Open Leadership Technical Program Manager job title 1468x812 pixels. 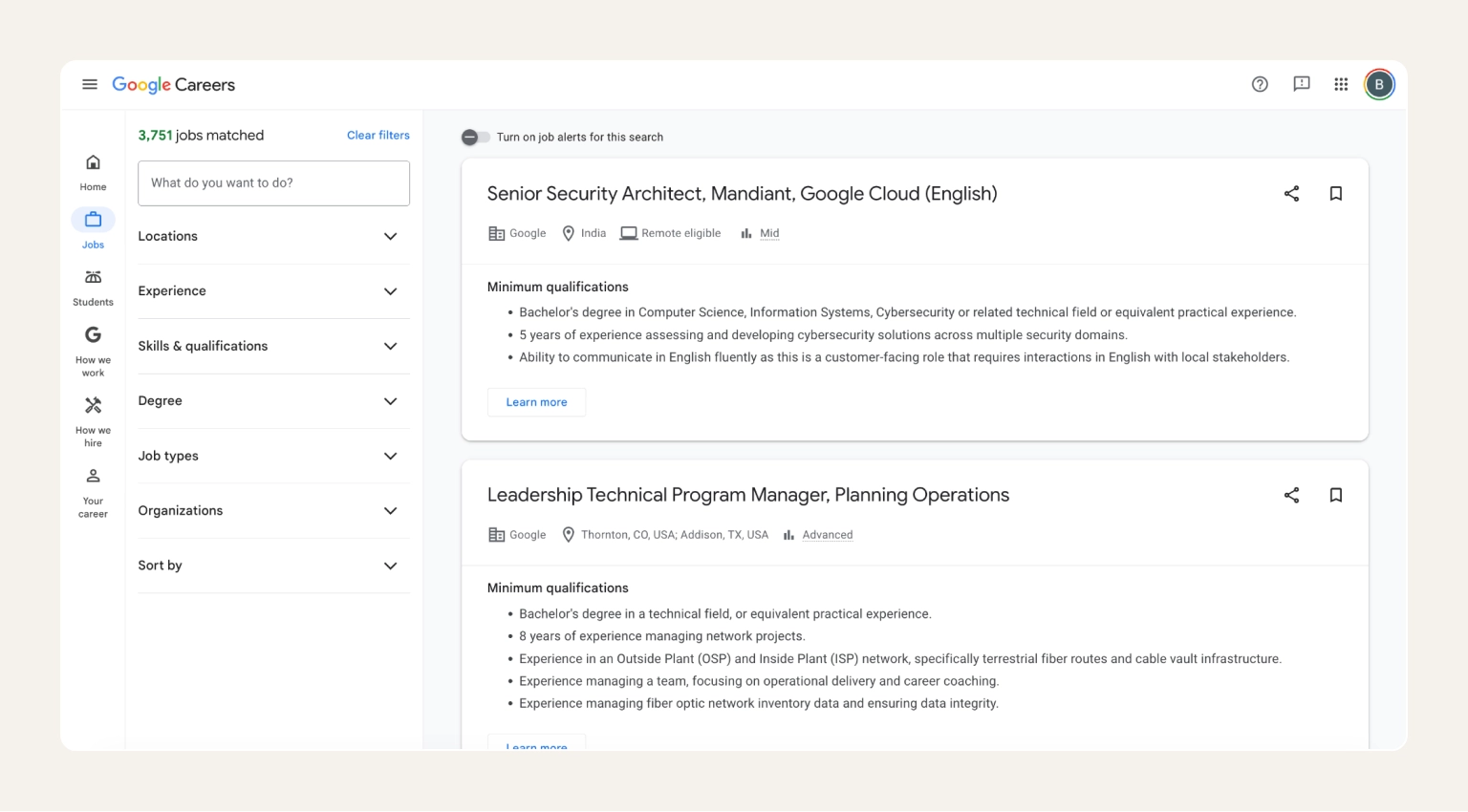(x=748, y=495)
